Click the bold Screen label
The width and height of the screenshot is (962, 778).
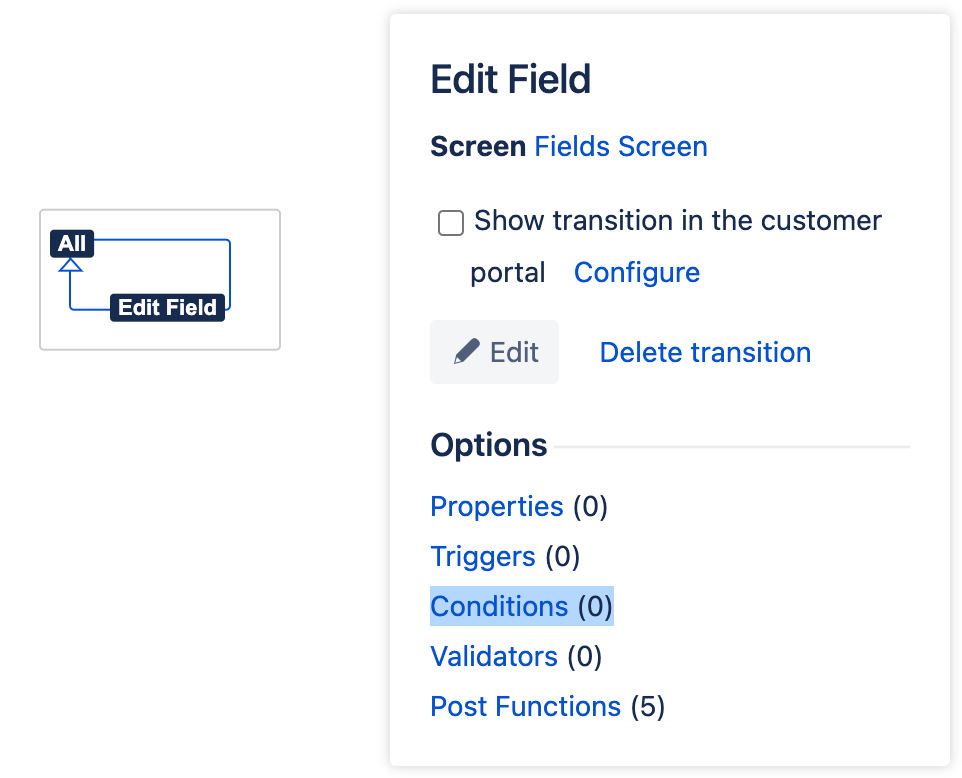478,146
